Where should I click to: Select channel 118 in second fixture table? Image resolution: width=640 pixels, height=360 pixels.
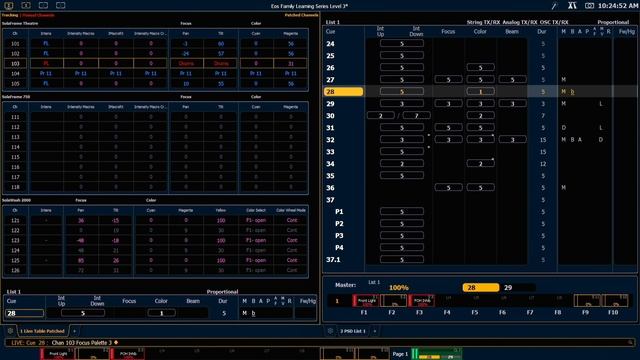[15, 187]
